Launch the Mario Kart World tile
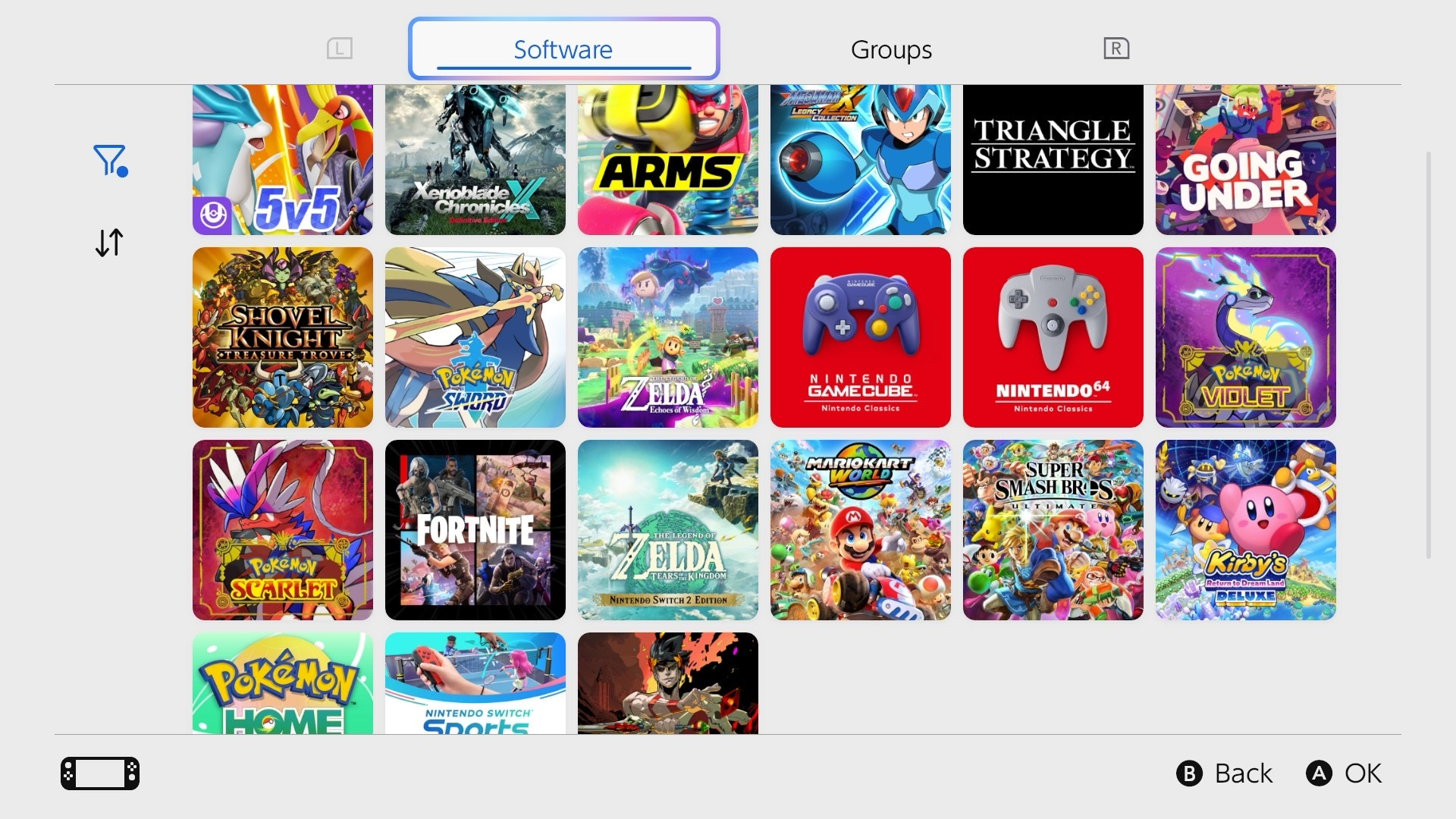The height and width of the screenshot is (819, 1456). tap(861, 530)
